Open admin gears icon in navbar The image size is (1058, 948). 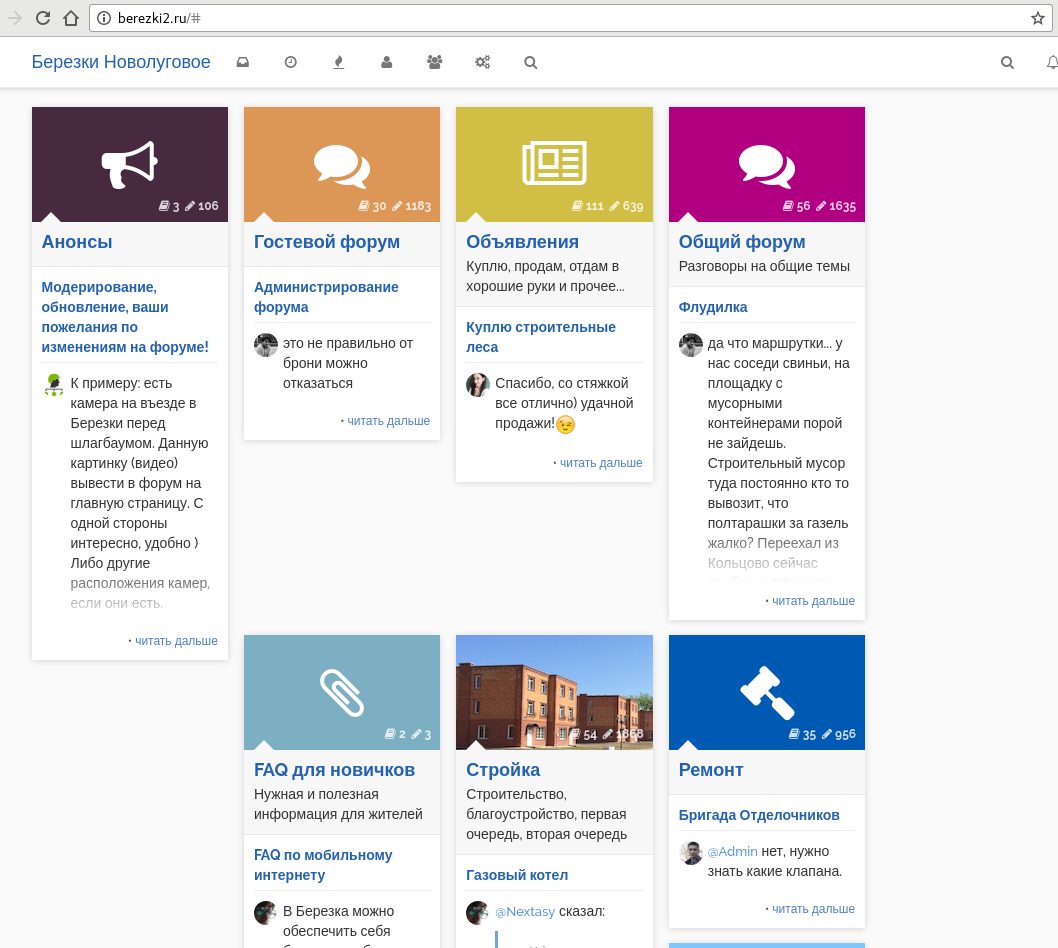point(482,62)
